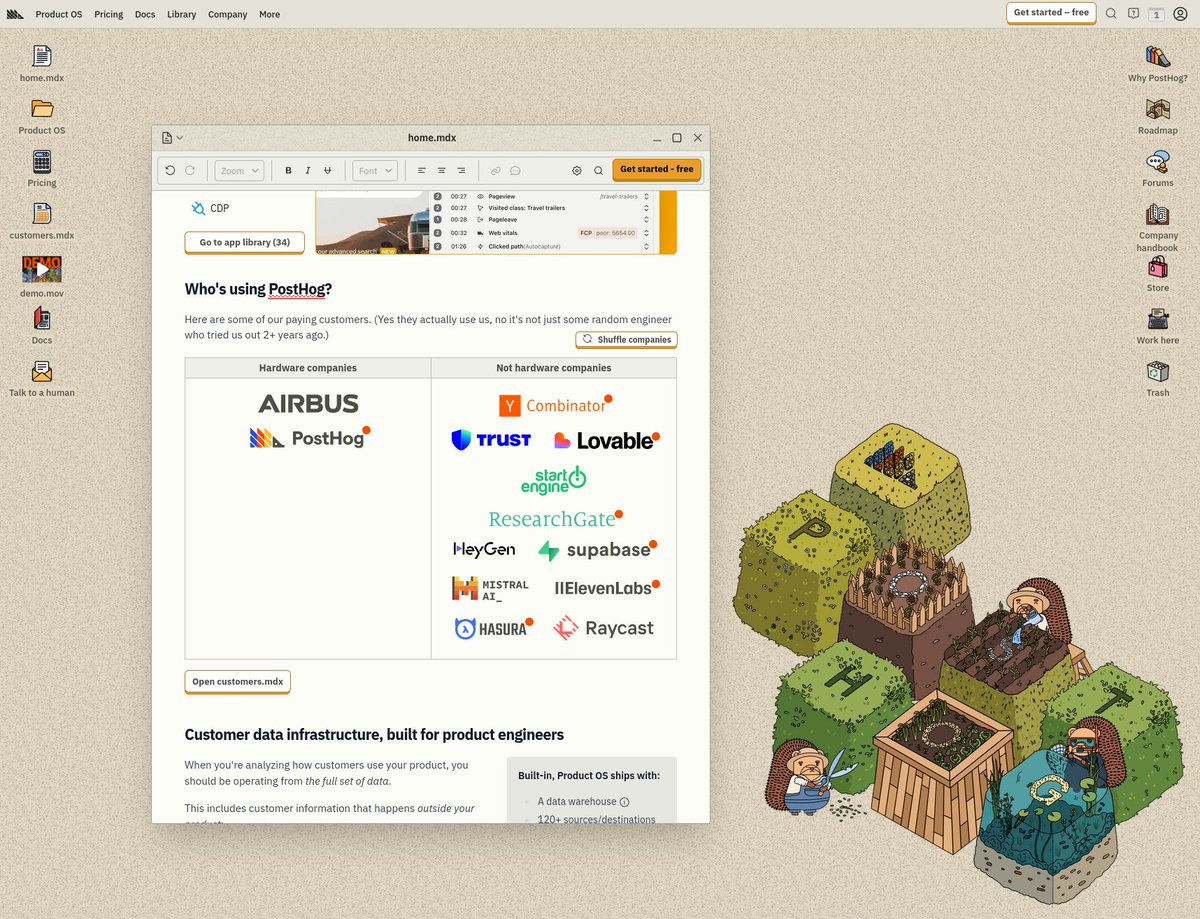Open the Why PostHog? desktop icon
This screenshot has width=1200, height=919.
tap(1158, 63)
